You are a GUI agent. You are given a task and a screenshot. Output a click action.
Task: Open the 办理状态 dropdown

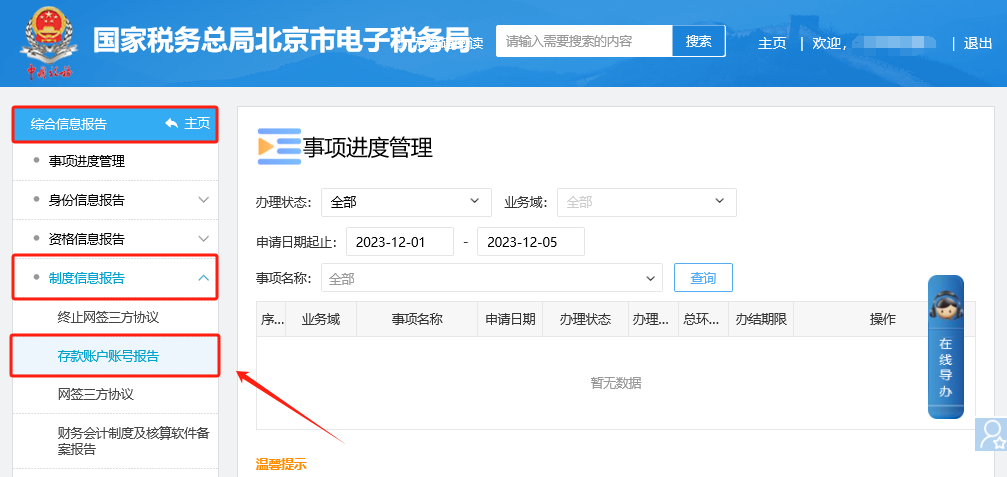406,202
